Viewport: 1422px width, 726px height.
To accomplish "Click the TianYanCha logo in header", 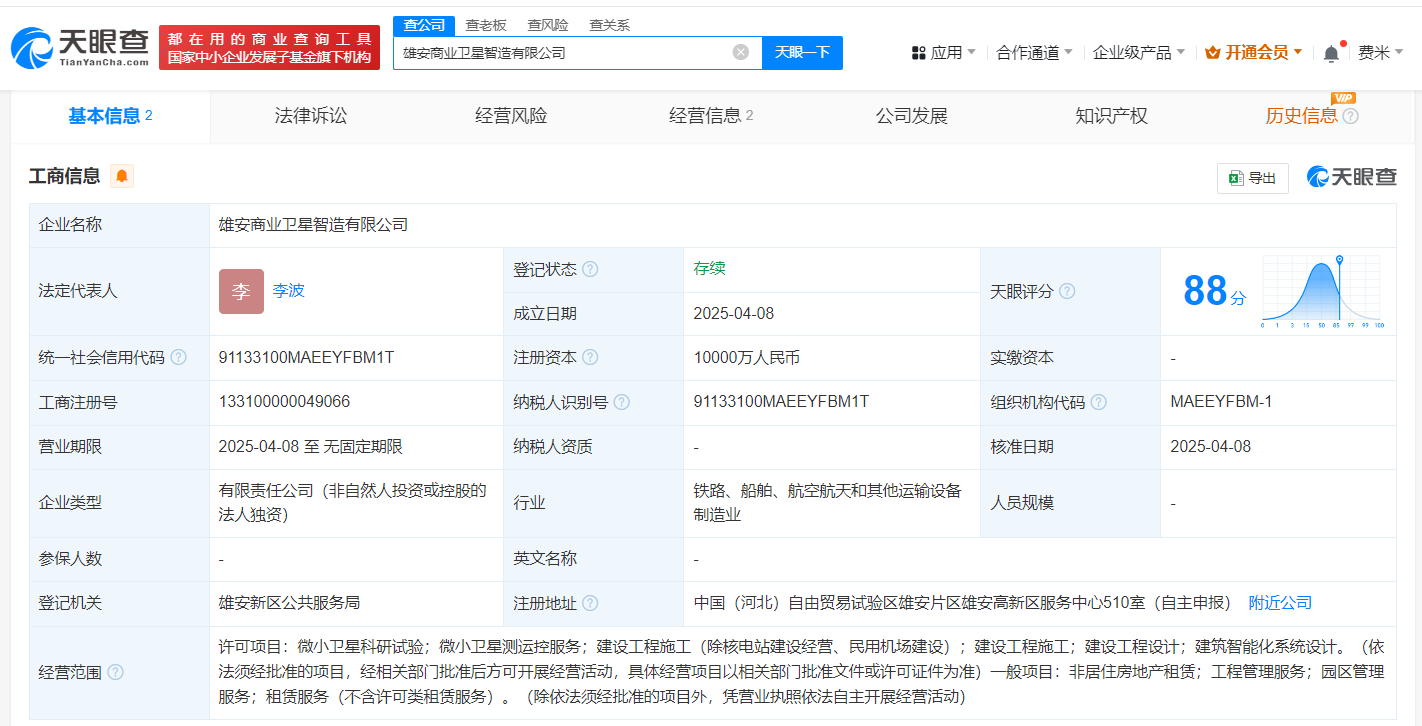I will (80, 47).
